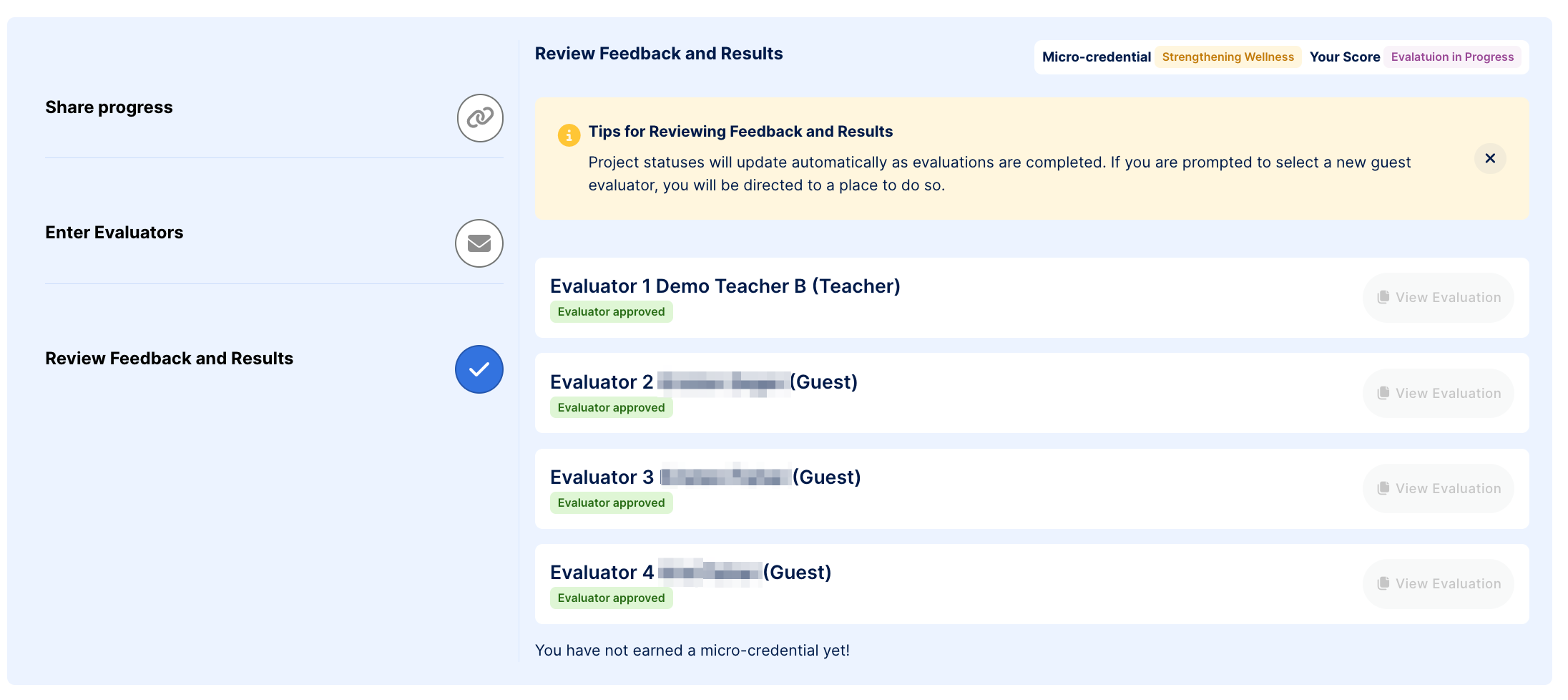Click Evaluator 1 Demo Teacher B heading
Screen dimensions: 1568x700
point(725,286)
